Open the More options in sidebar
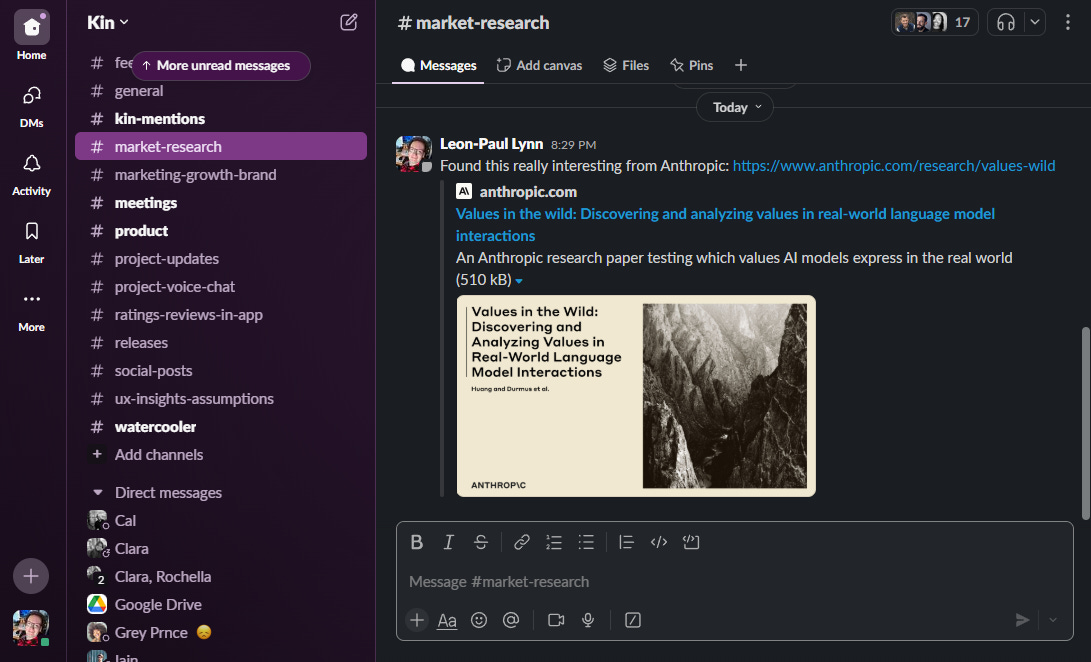This screenshot has width=1091, height=662. [x=31, y=311]
